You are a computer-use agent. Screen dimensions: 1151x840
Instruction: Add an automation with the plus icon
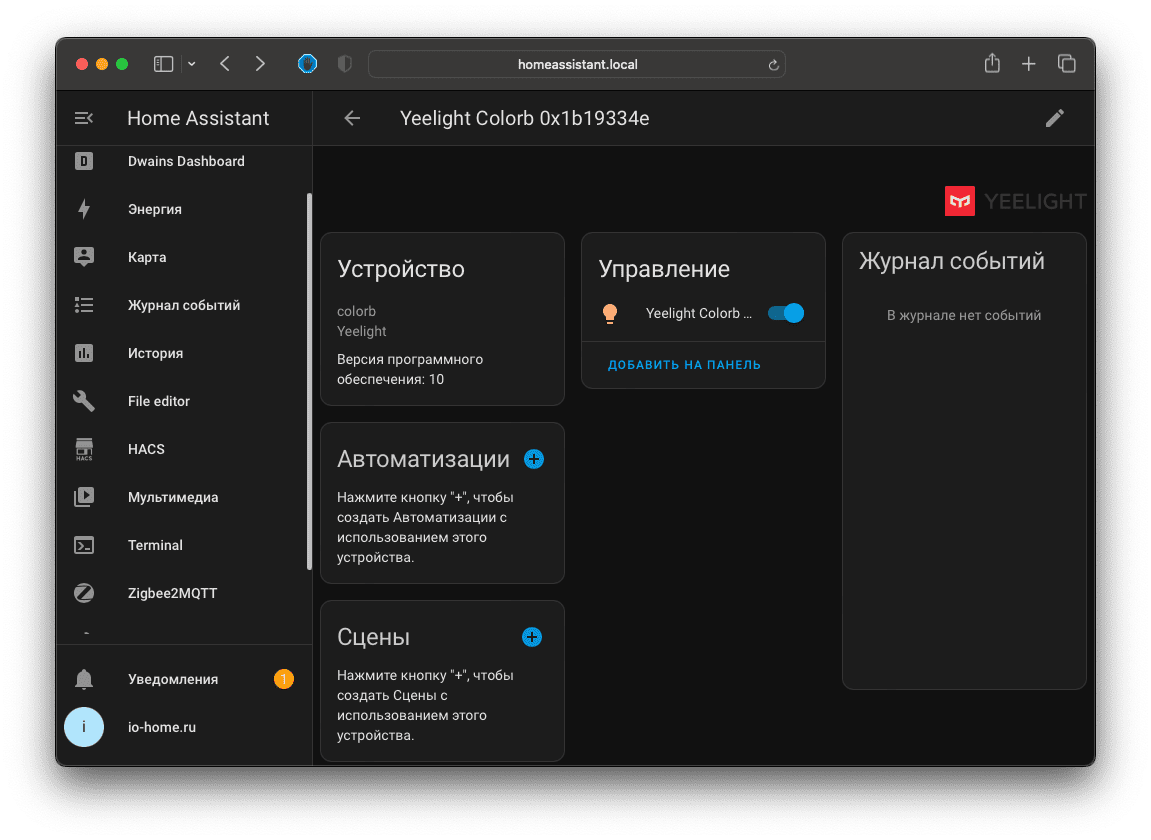coord(534,459)
